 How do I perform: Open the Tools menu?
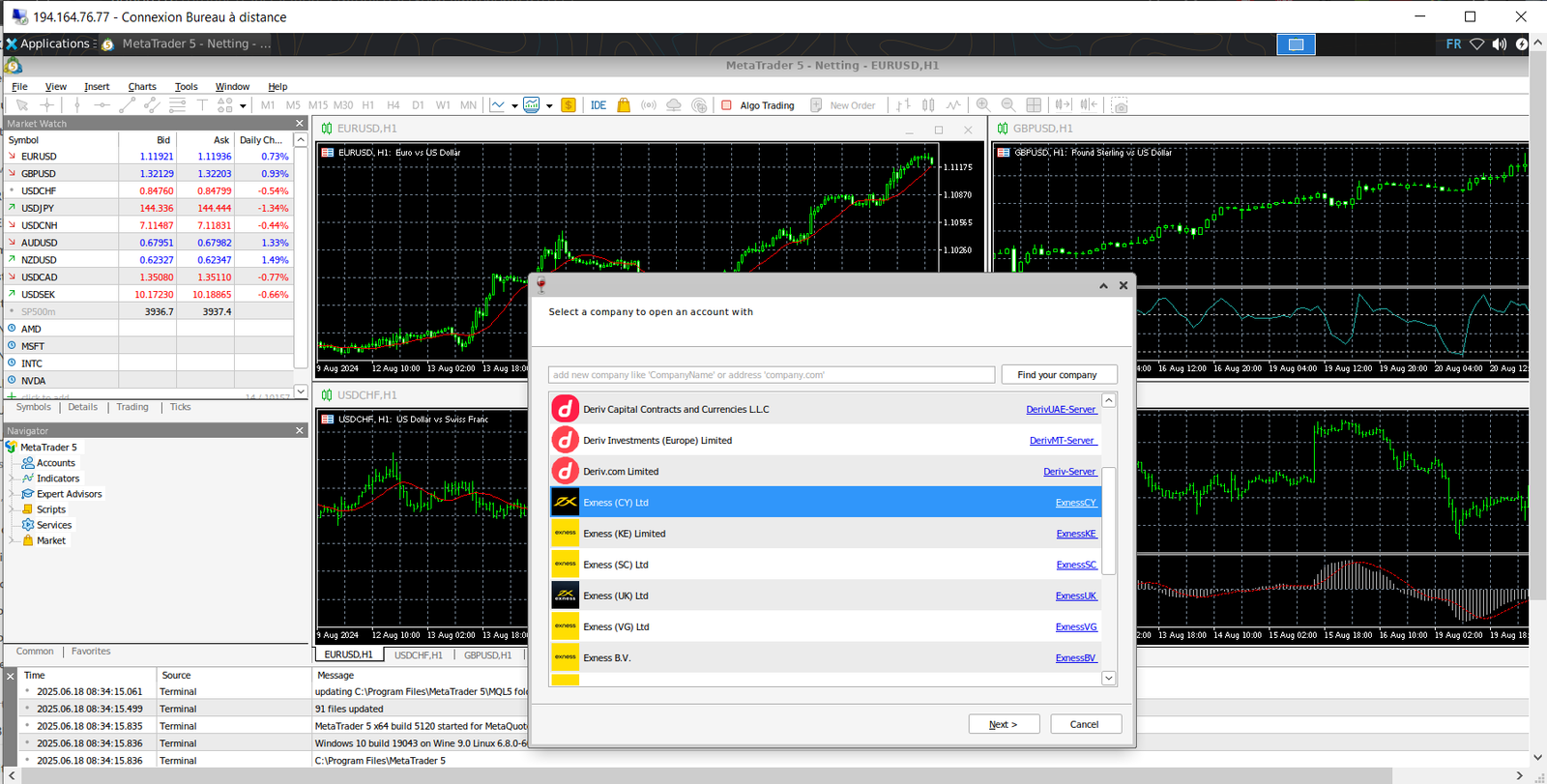coord(186,87)
